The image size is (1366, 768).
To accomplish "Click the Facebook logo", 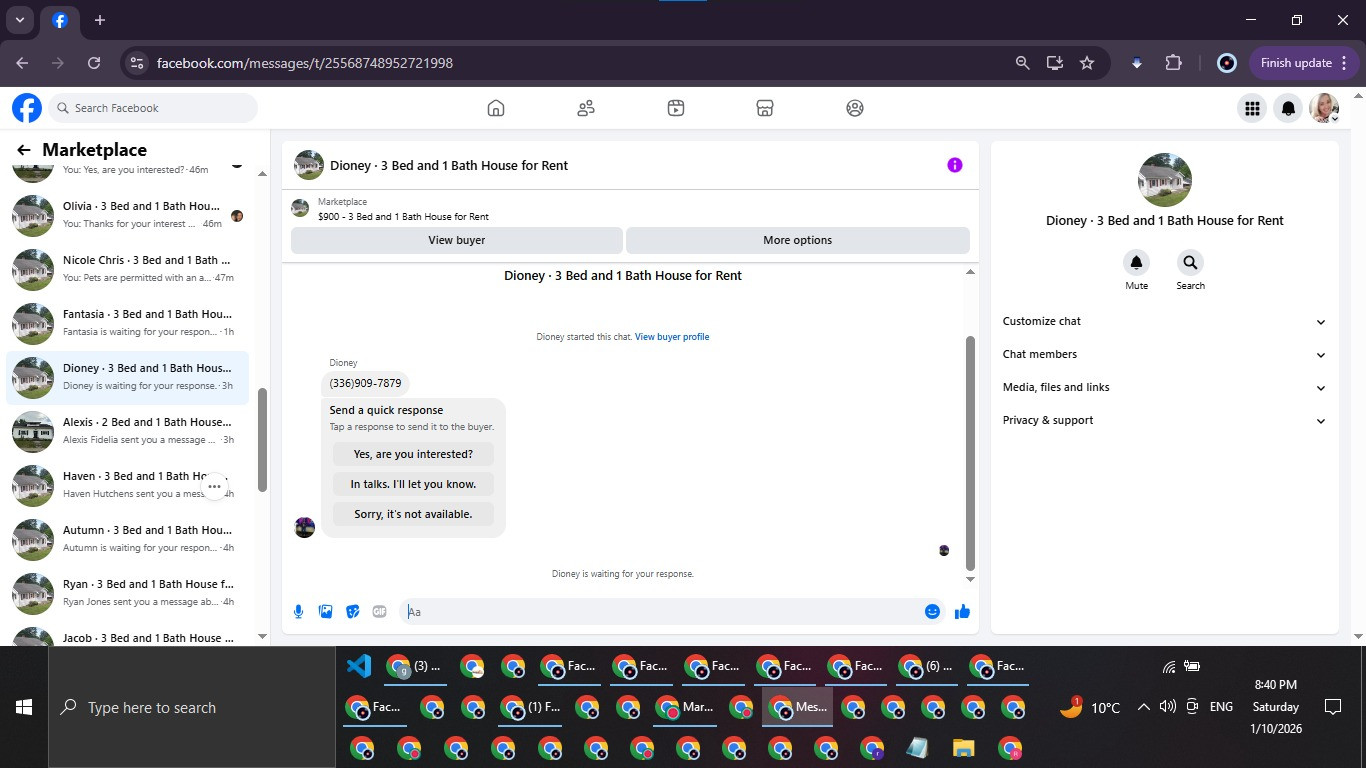I will click(x=27, y=108).
